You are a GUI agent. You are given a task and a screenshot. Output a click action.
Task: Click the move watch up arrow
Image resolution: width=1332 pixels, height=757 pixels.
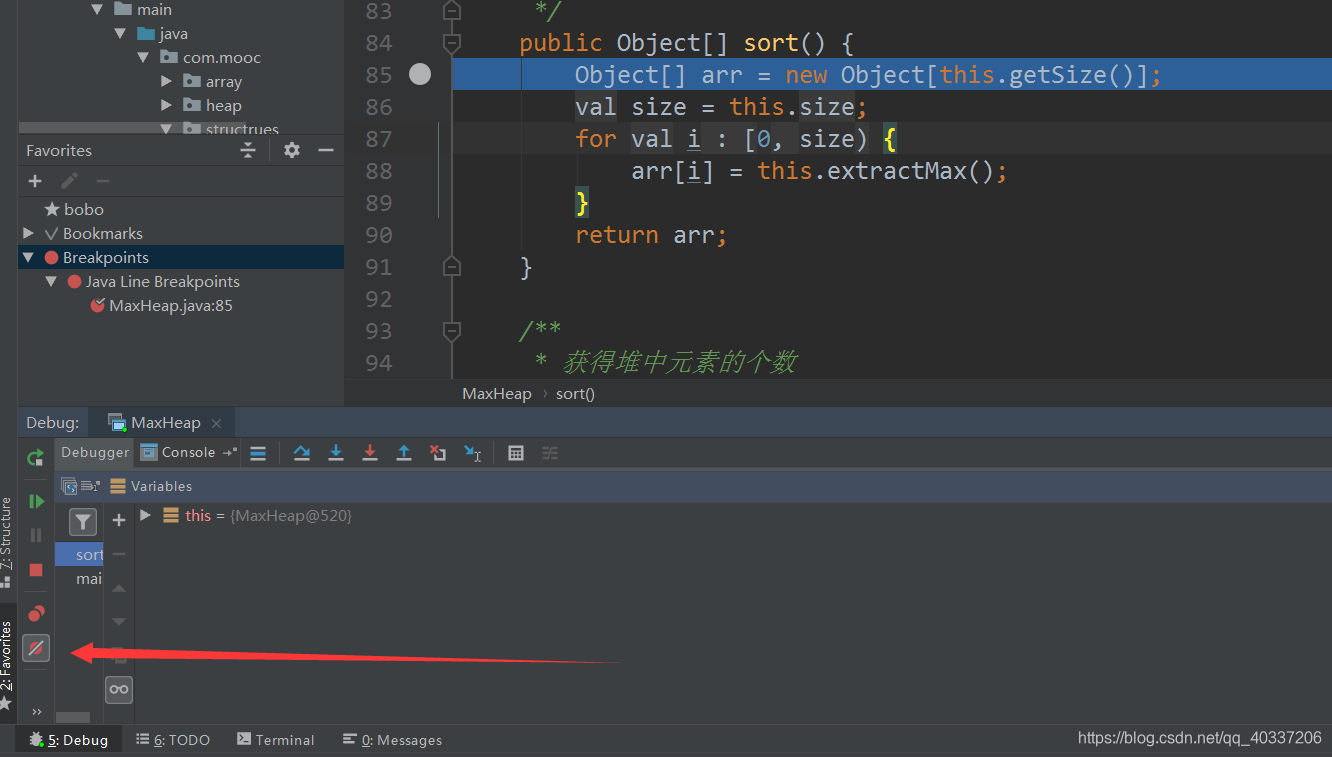pos(119,588)
